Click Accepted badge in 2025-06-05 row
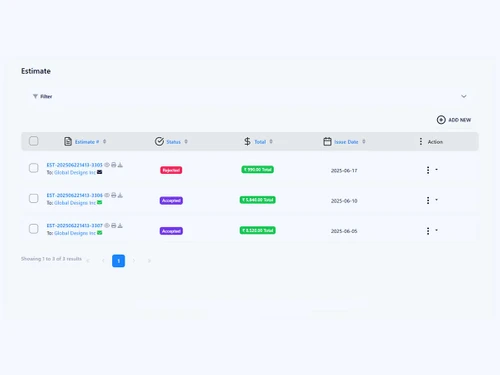 point(171,231)
